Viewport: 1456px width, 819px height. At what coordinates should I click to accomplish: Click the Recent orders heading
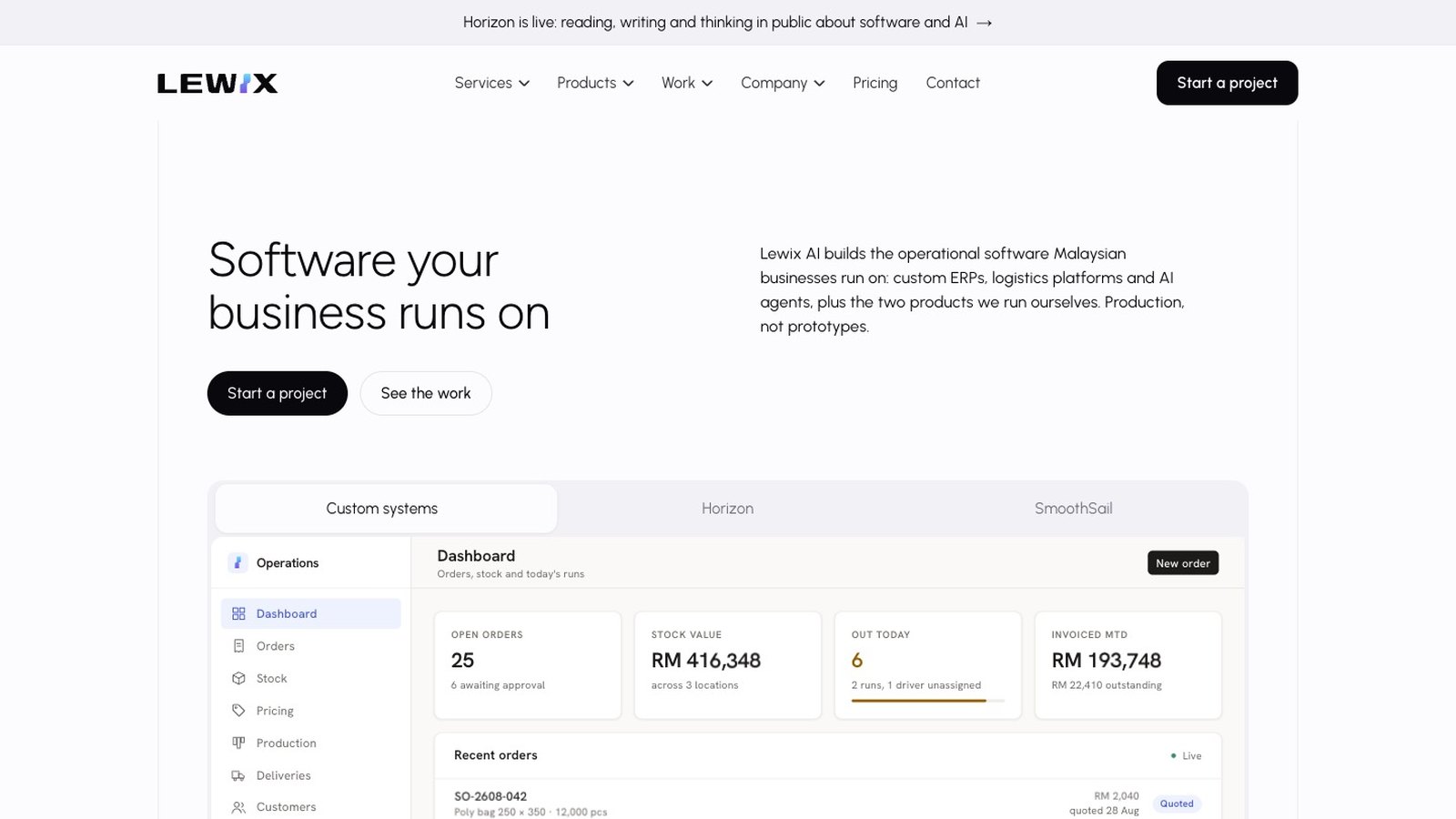pos(496,755)
